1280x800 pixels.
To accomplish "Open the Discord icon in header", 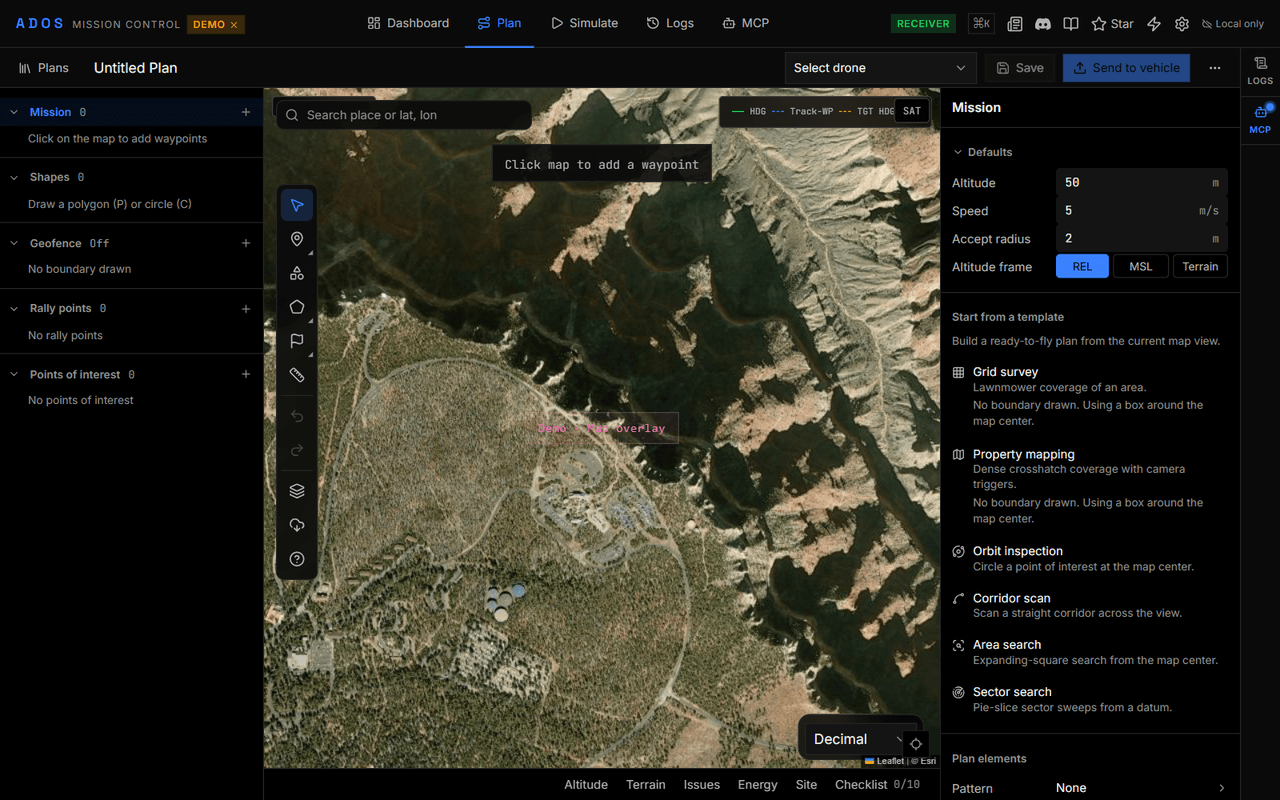I will click(1043, 23).
